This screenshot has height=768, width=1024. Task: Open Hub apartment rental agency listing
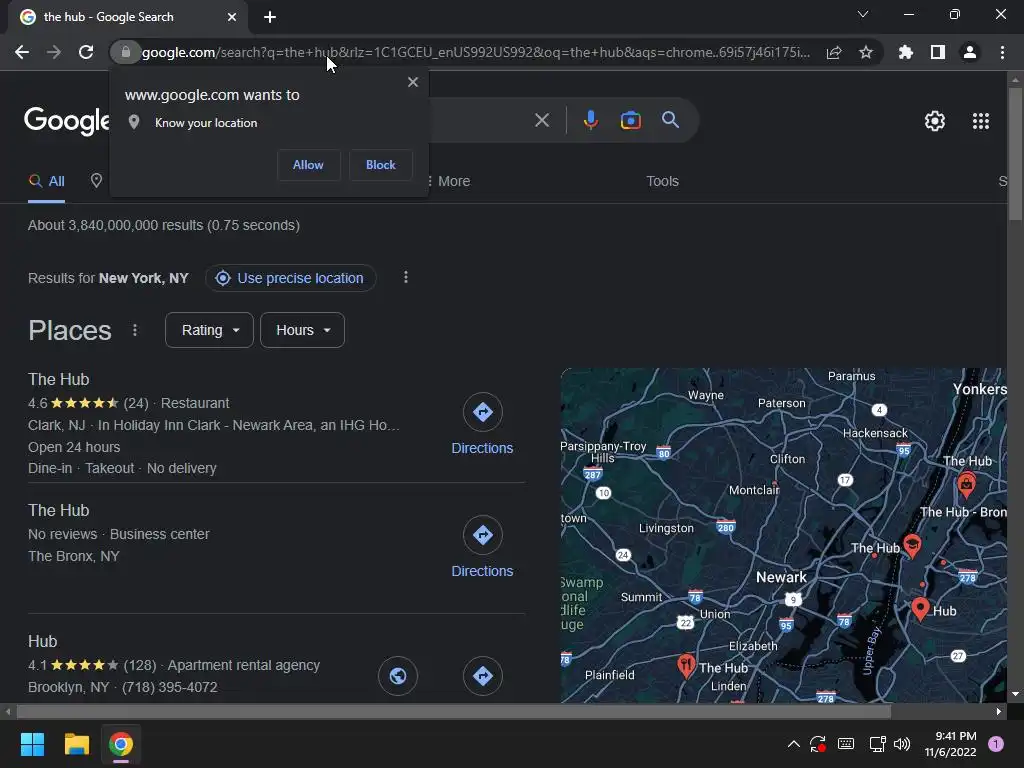42,641
